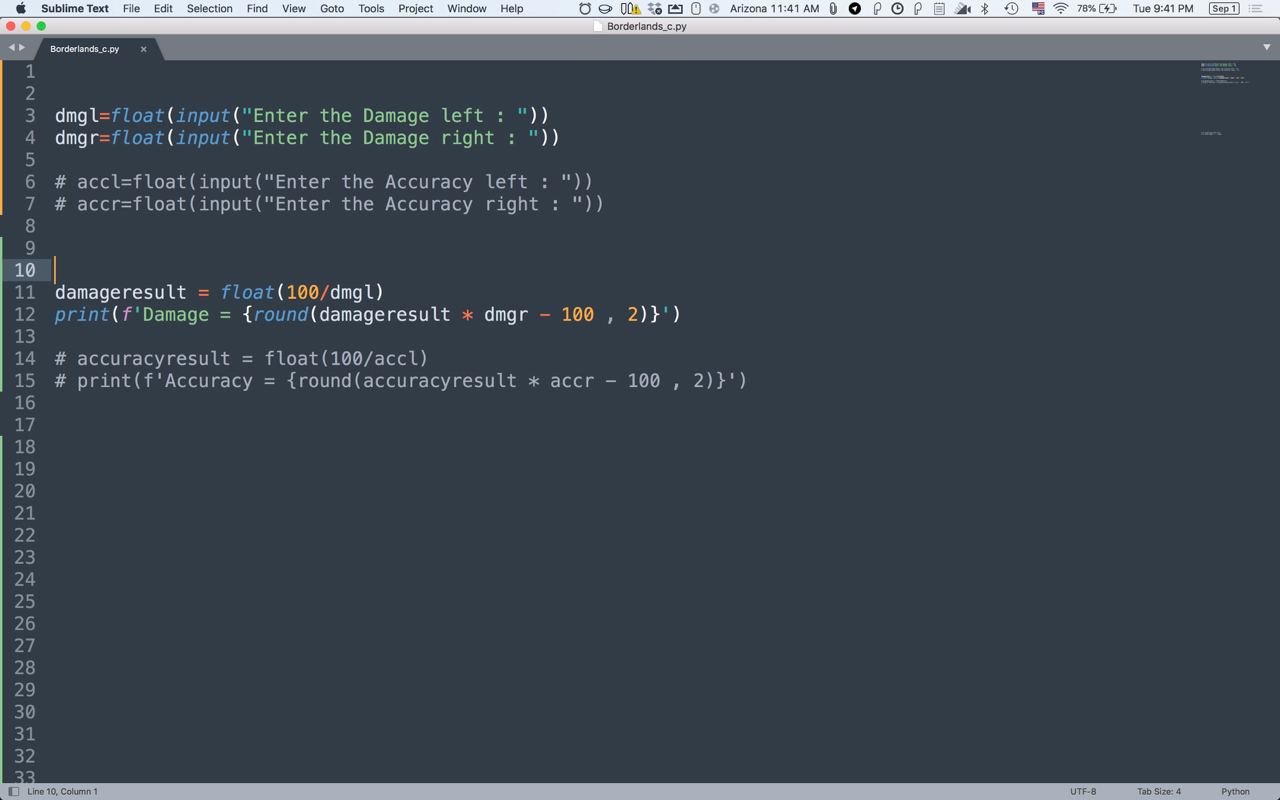The height and width of the screenshot is (800, 1280).
Task: Open the clipboard menu bar icon
Action: pyautogui.click(x=939, y=8)
